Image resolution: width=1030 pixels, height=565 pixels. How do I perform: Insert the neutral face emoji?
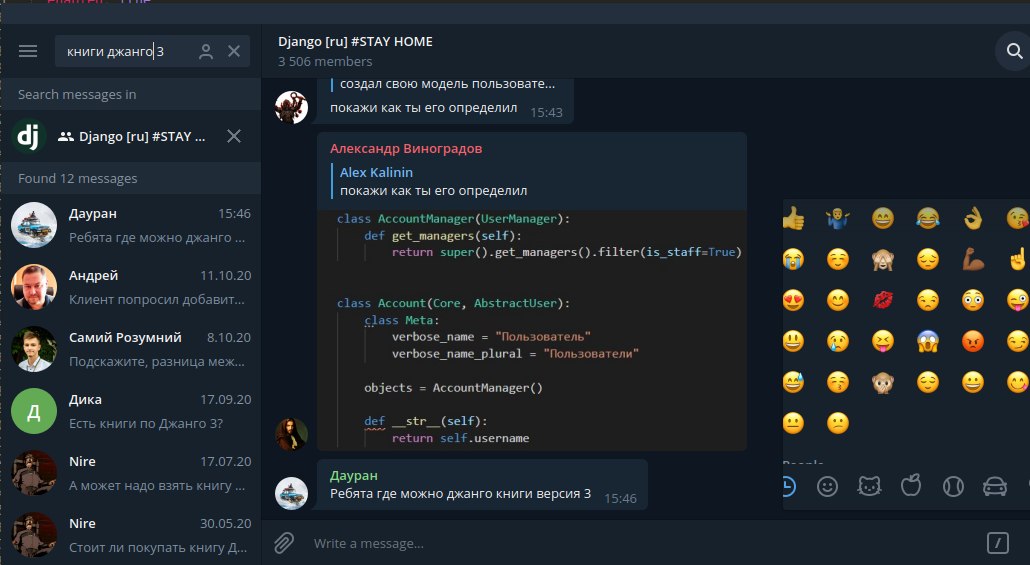[794, 423]
